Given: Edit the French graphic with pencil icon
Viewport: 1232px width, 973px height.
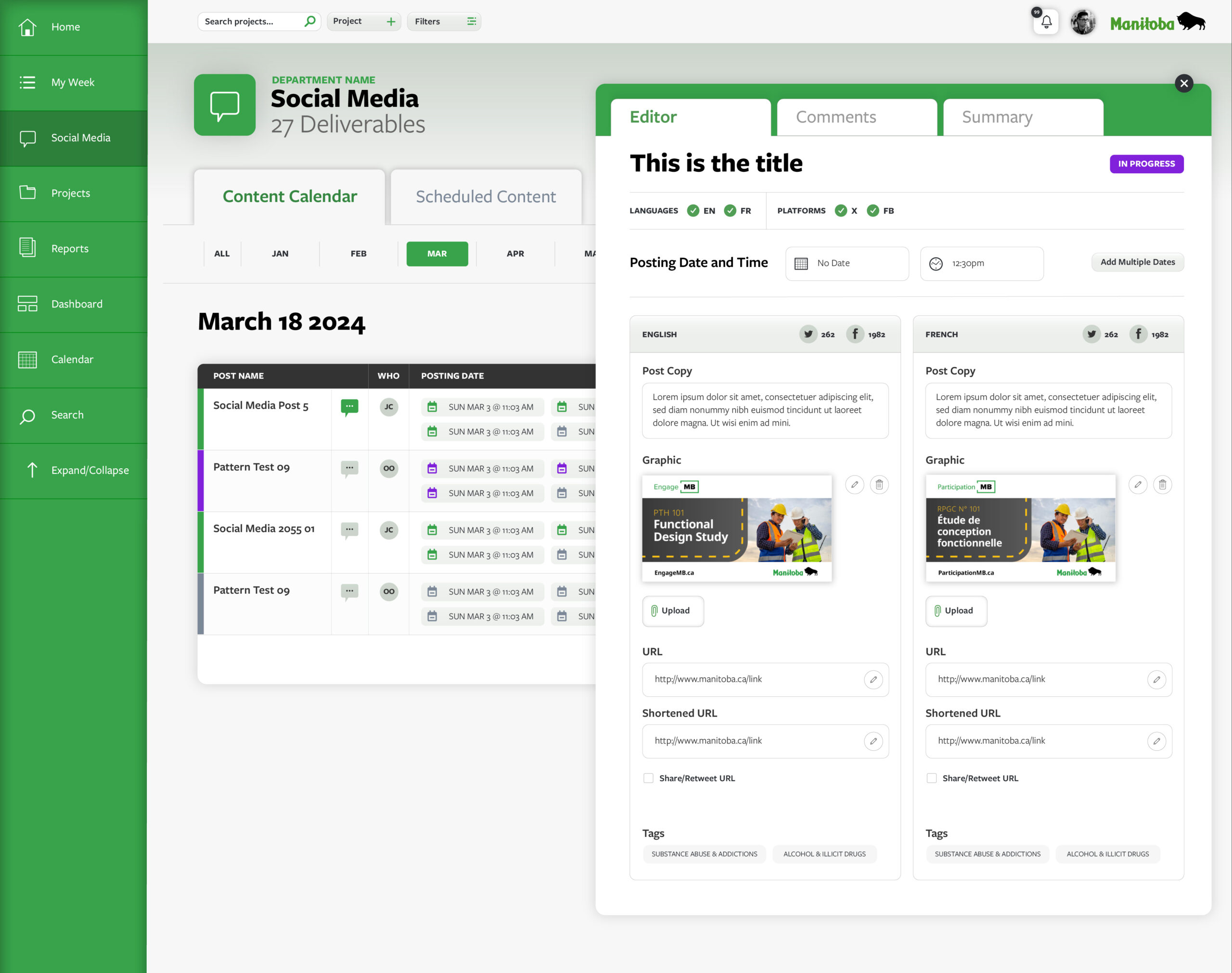Looking at the screenshot, I should [x=1138, y=485].
